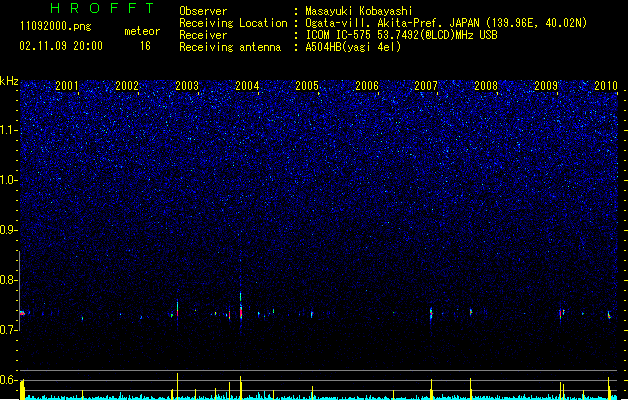629x400 pixels.
Task: Click the 2003 time marker
Action: coord(187,85)
